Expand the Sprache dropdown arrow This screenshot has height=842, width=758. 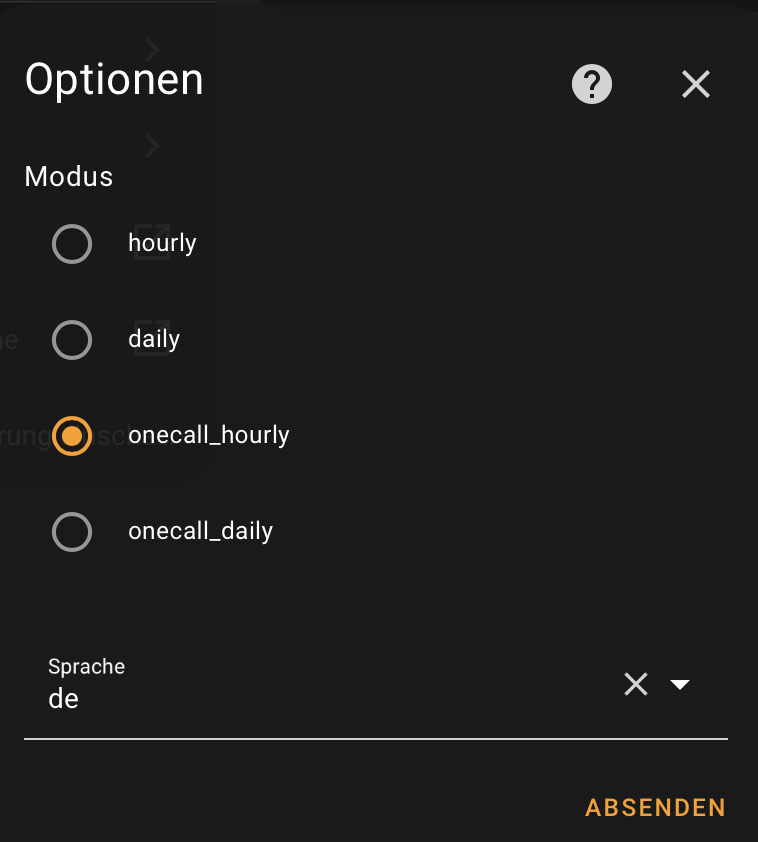[680, 684]
